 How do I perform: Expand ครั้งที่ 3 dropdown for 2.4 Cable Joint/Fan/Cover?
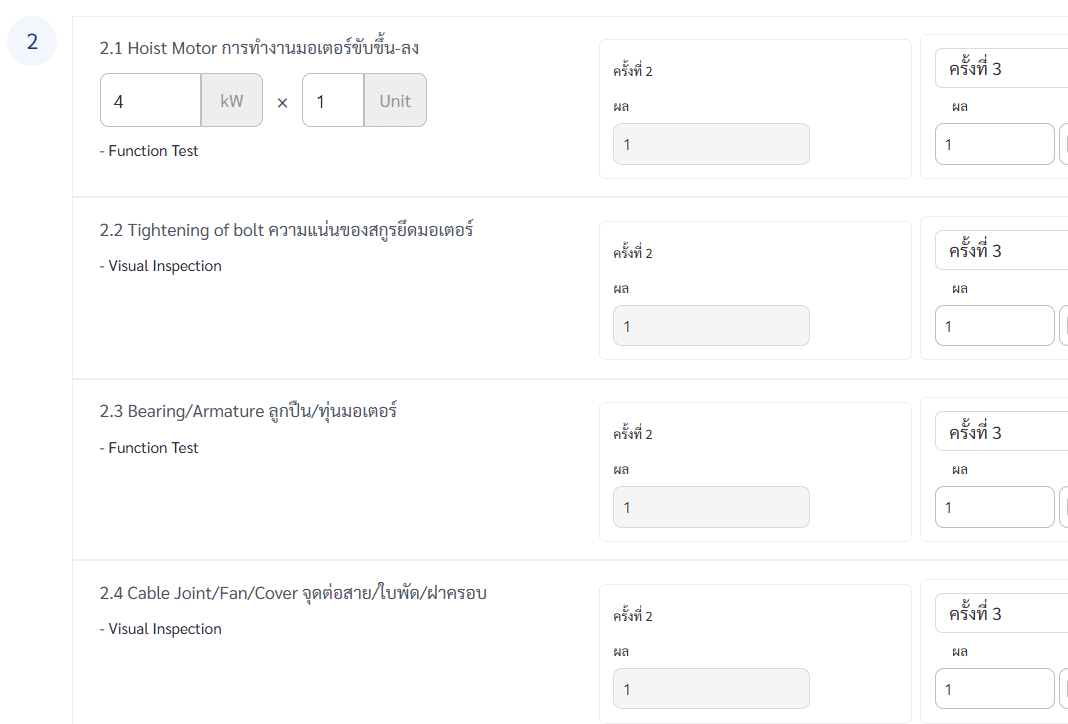point(1001,614)
